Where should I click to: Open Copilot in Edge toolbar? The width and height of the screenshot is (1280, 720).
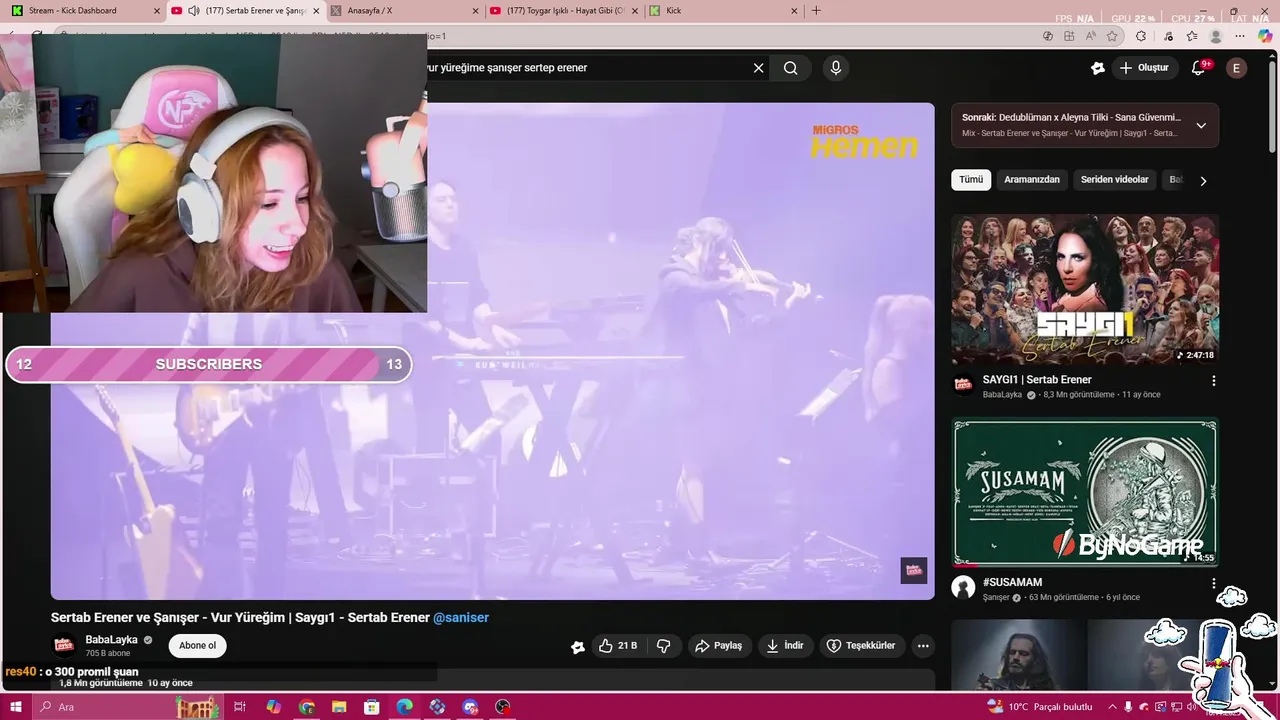1265,36
